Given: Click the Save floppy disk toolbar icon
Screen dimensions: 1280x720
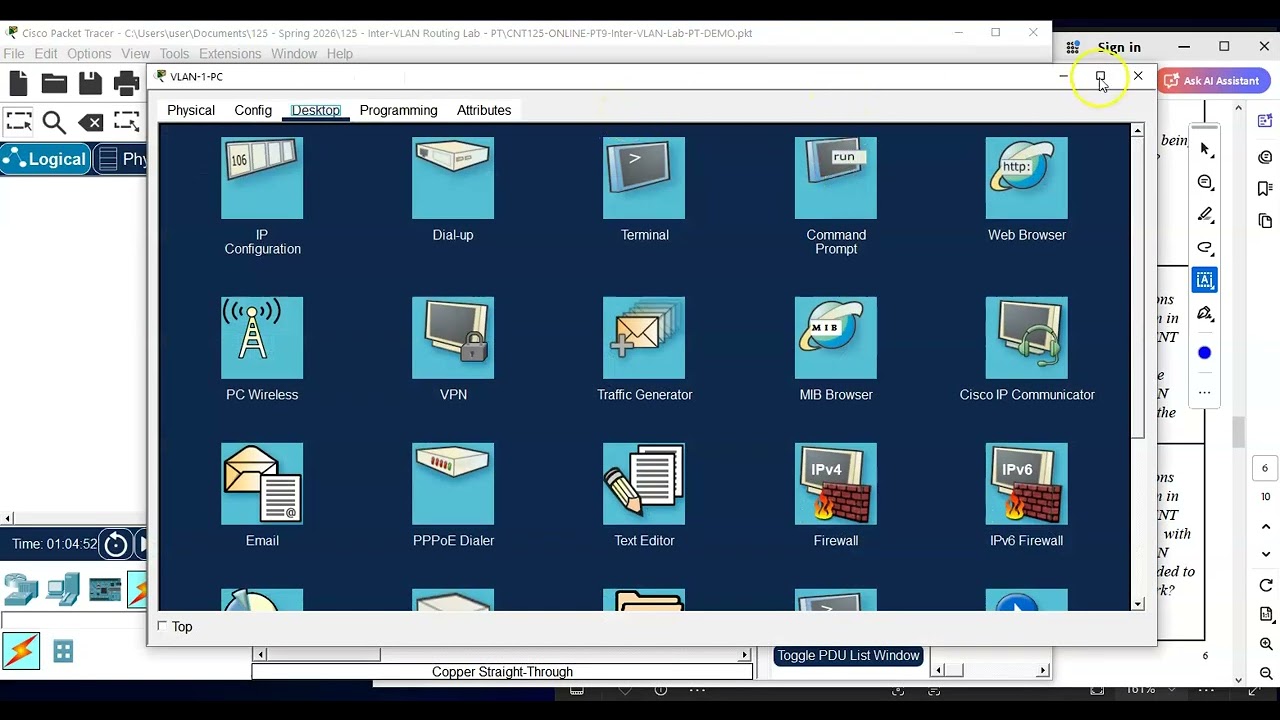Looking at the screenshot, I should click(90, 84).
